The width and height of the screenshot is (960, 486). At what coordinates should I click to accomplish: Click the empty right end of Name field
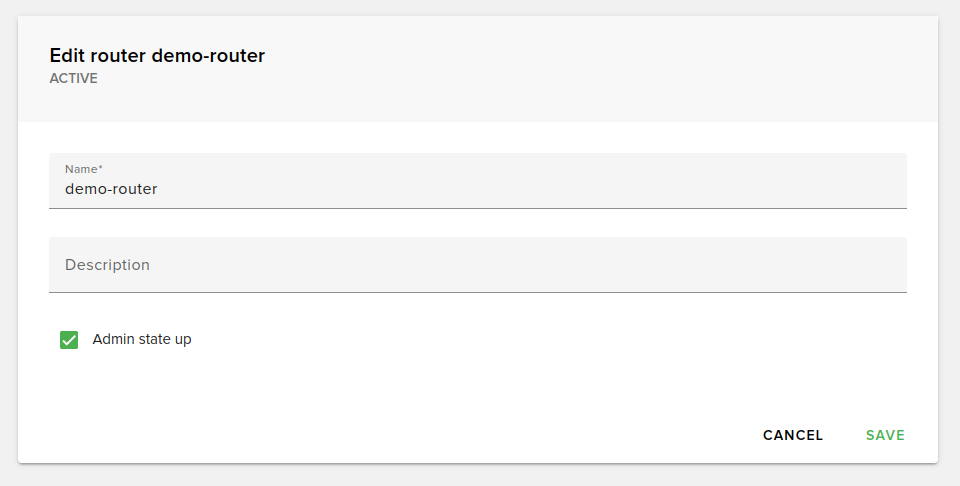click(x=850, y=187)
